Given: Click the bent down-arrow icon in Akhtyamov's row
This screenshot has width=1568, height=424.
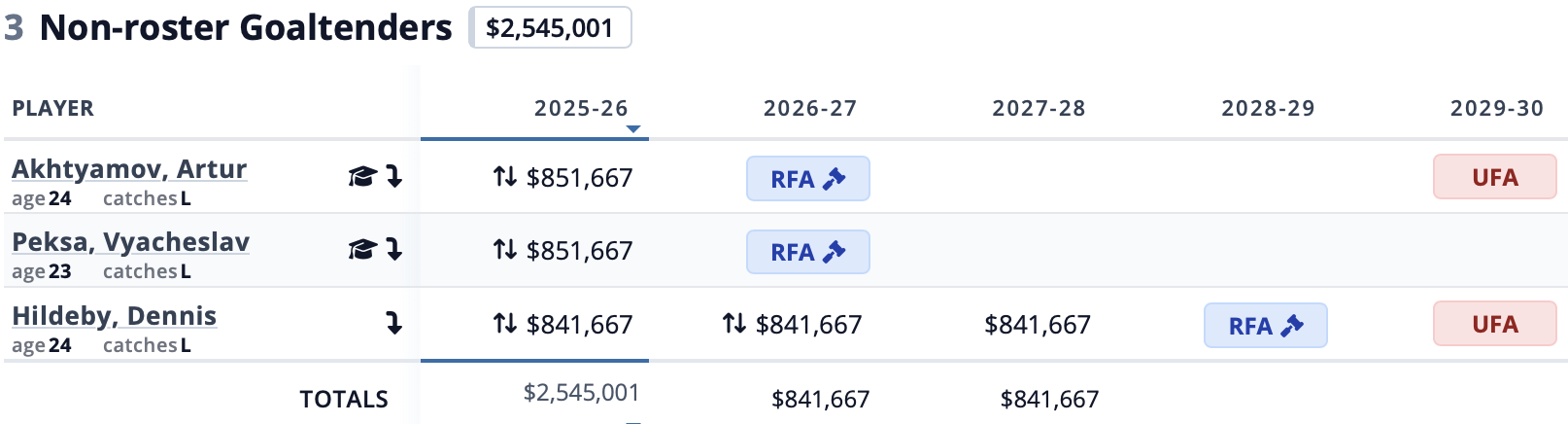Looking at the screenshot, I should coord(393,177).
